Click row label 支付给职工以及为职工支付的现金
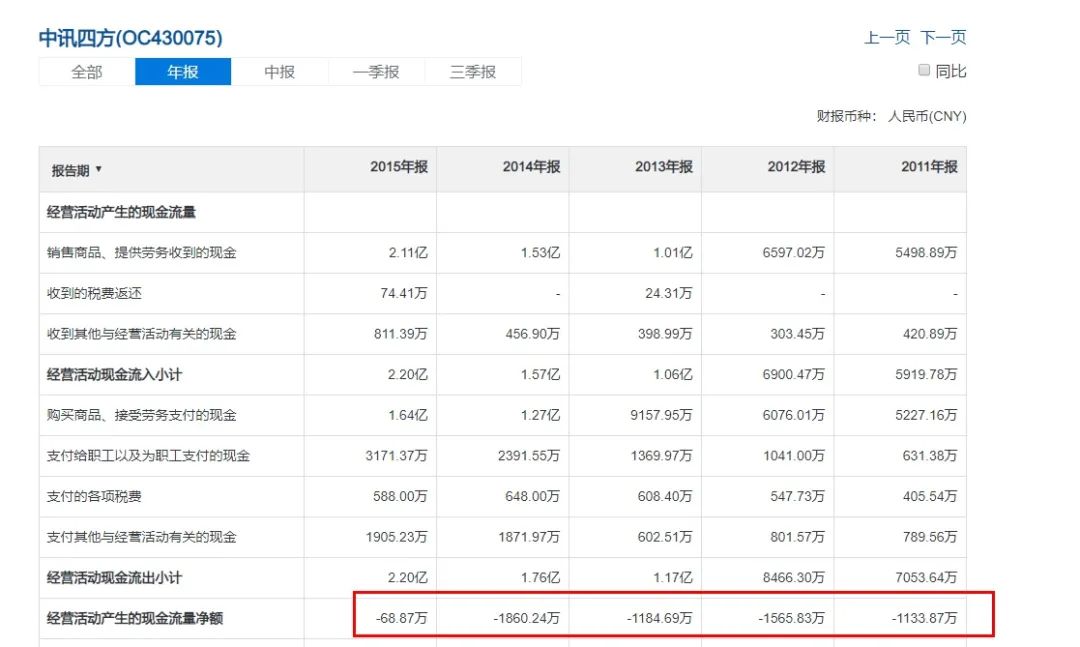Viewport: 1080px width, 647px height. [x=148, y=456]
